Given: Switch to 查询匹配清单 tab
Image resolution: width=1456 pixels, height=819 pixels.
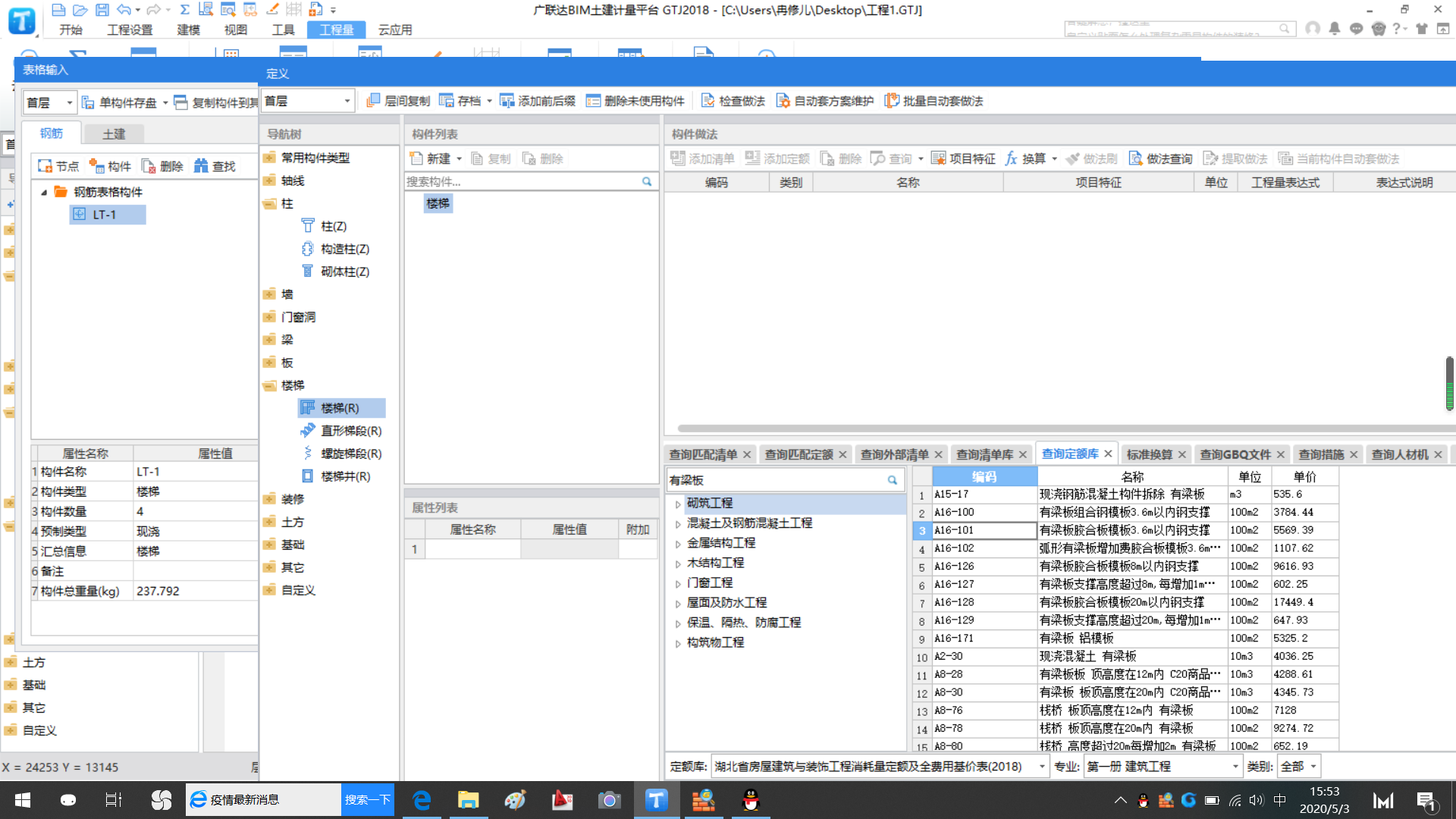Looking at the screenshot, I should [x=703, y=454].
